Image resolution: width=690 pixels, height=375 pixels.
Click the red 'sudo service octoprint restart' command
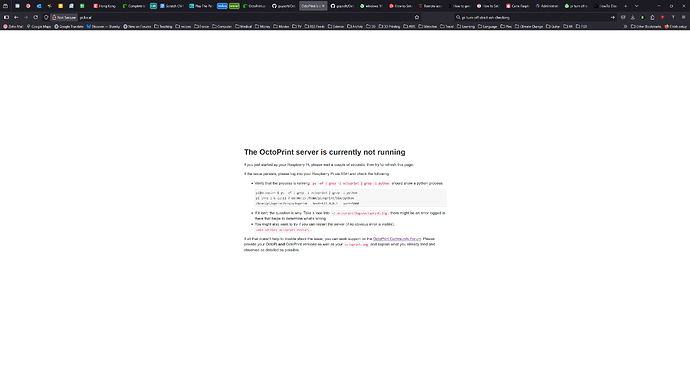283,230
